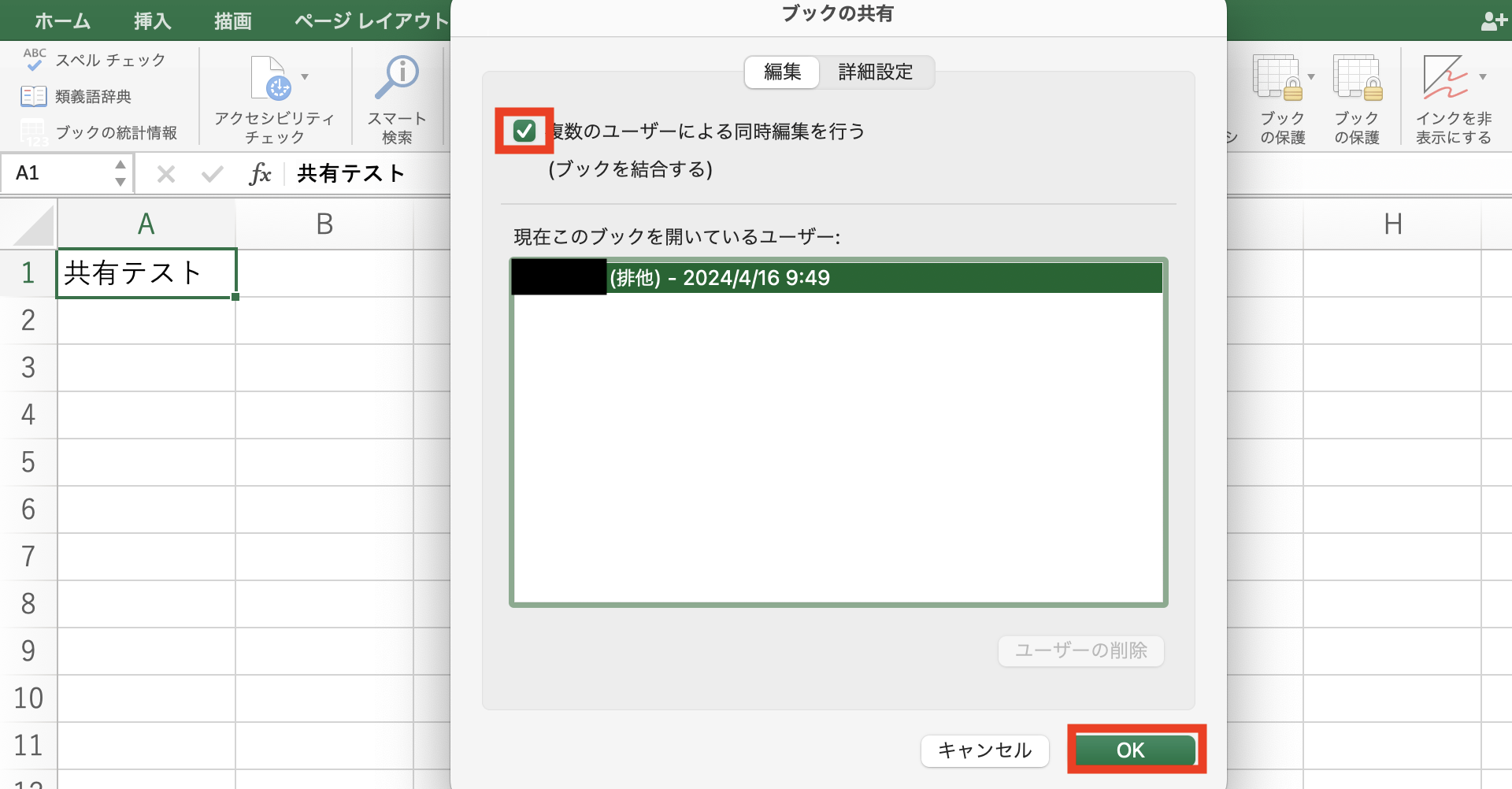This screenshot has height=789, width=1512.
Task: Cancel the formula bar entry (X icon)
Action: [x=165, y=173]
